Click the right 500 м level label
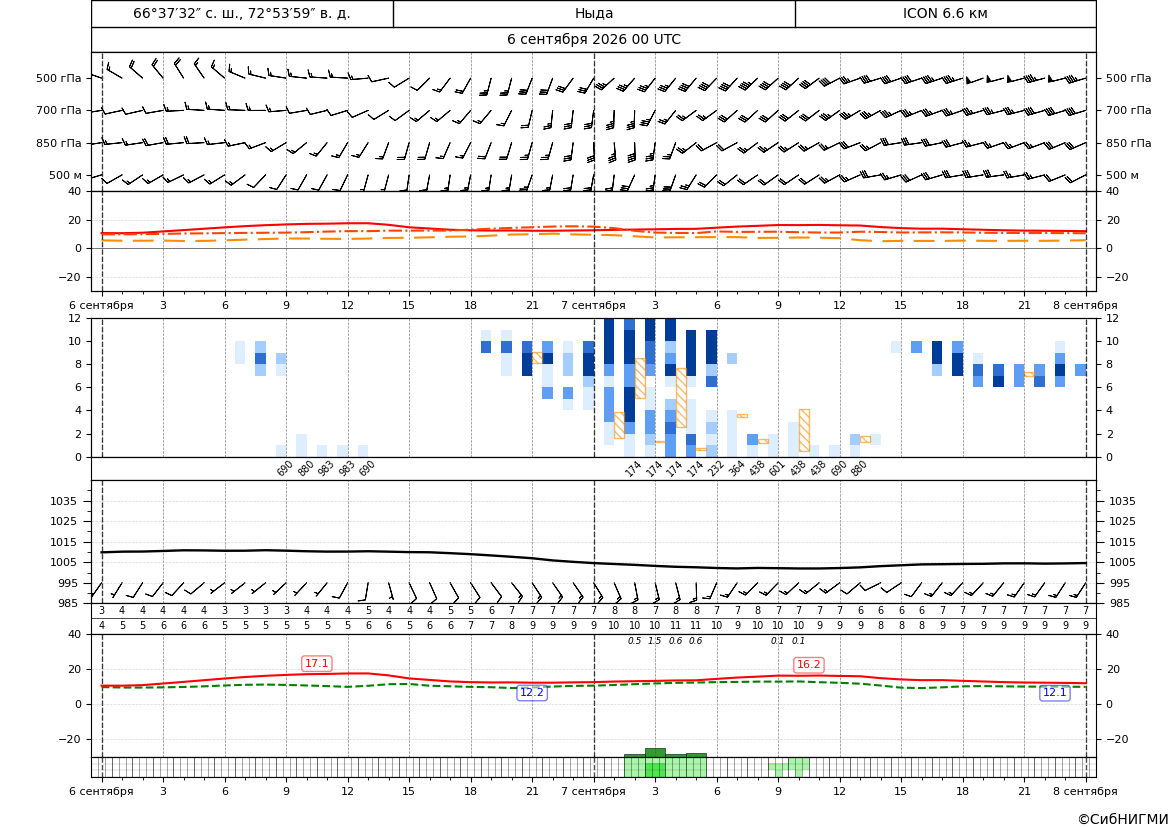The height and width of the screenshot is (827, 1169). click(1122, 175)
